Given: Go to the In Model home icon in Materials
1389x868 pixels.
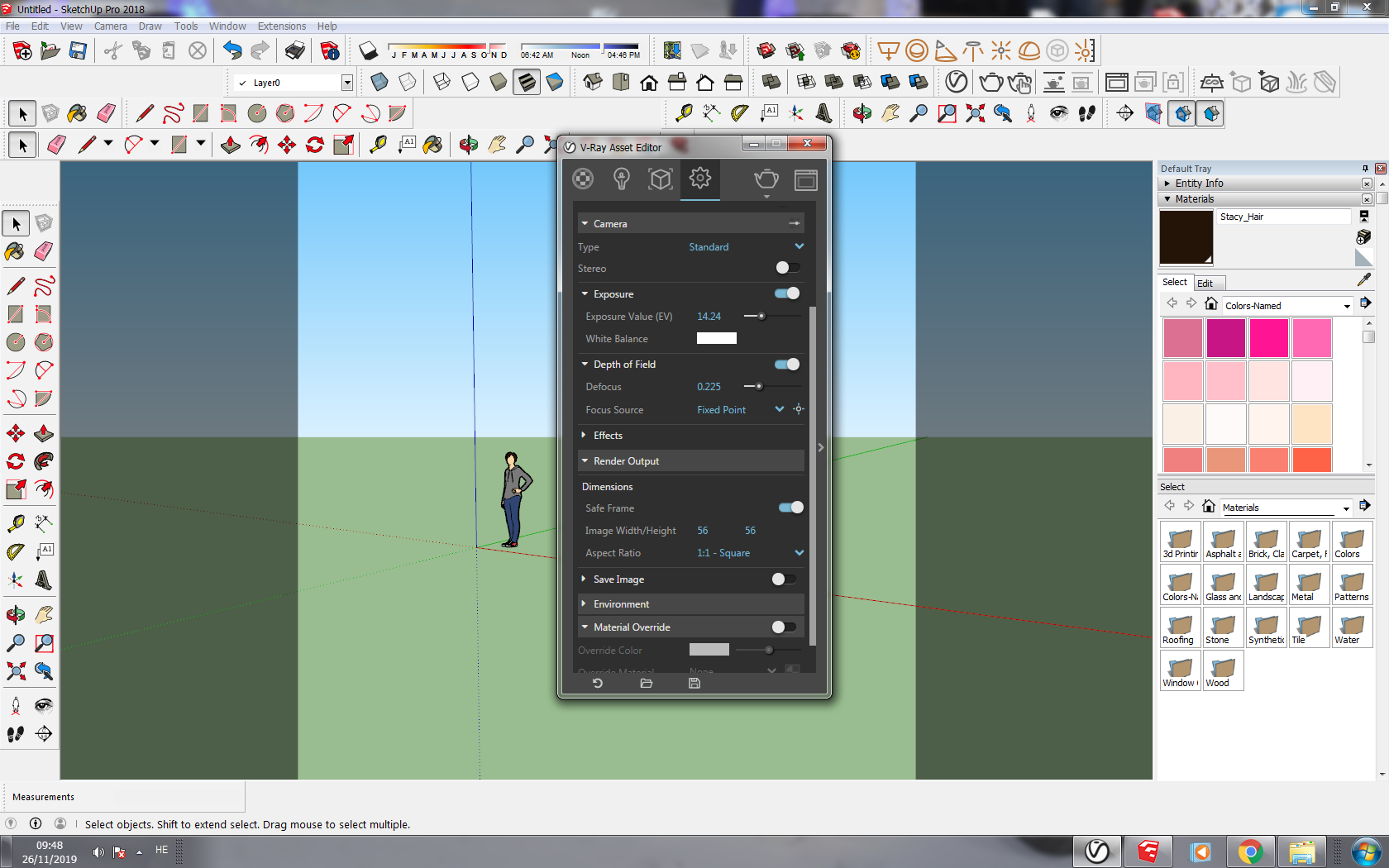Looking at the screenshot, I should tap(1211, 304).
